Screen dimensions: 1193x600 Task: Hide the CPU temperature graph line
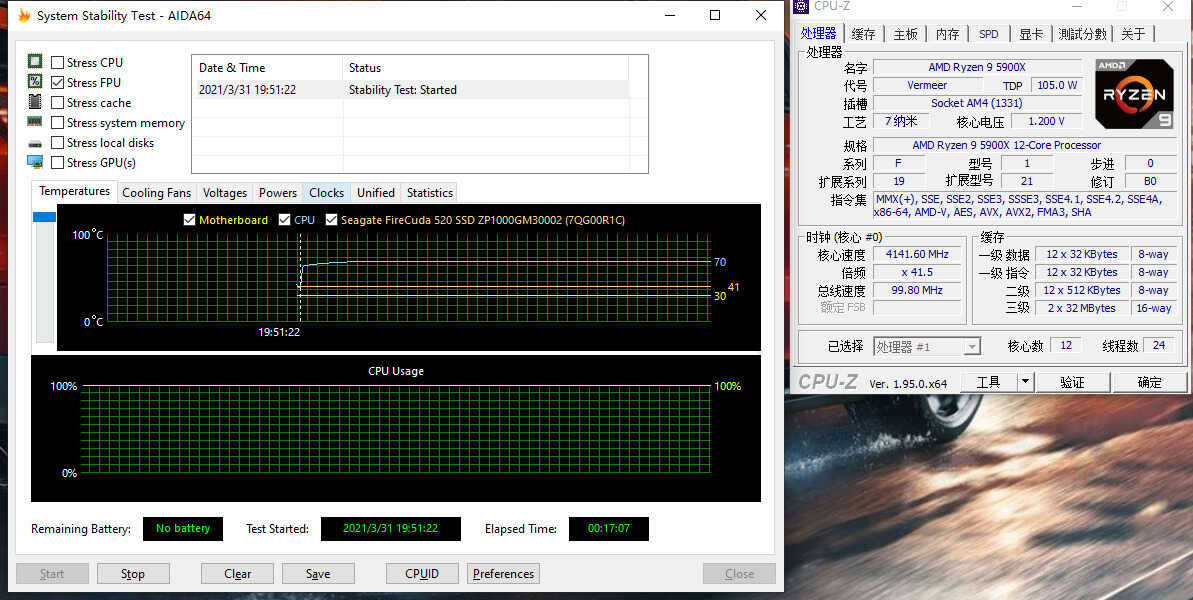tap(285, 220)
